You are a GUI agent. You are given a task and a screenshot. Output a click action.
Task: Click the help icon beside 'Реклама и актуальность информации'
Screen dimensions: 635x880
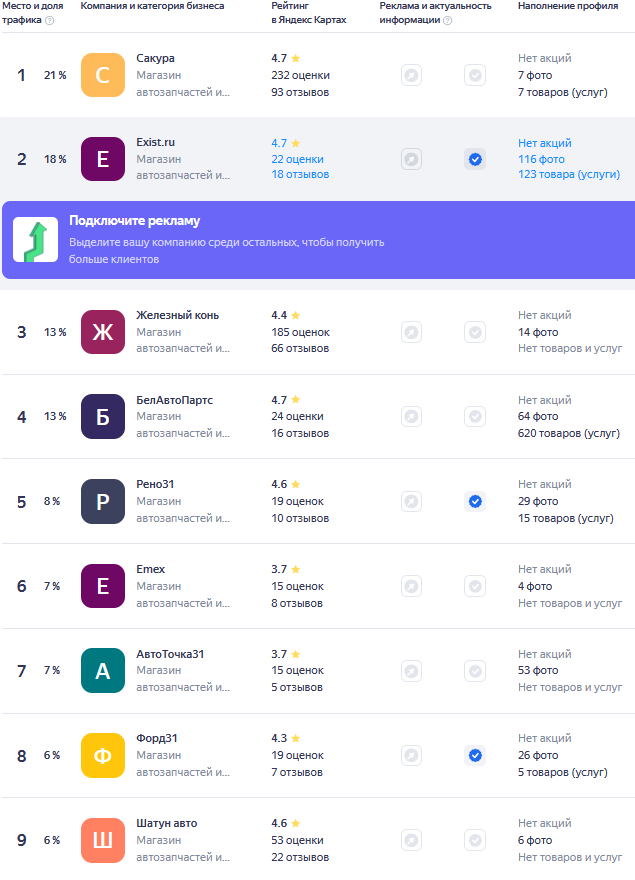point(447,20)
